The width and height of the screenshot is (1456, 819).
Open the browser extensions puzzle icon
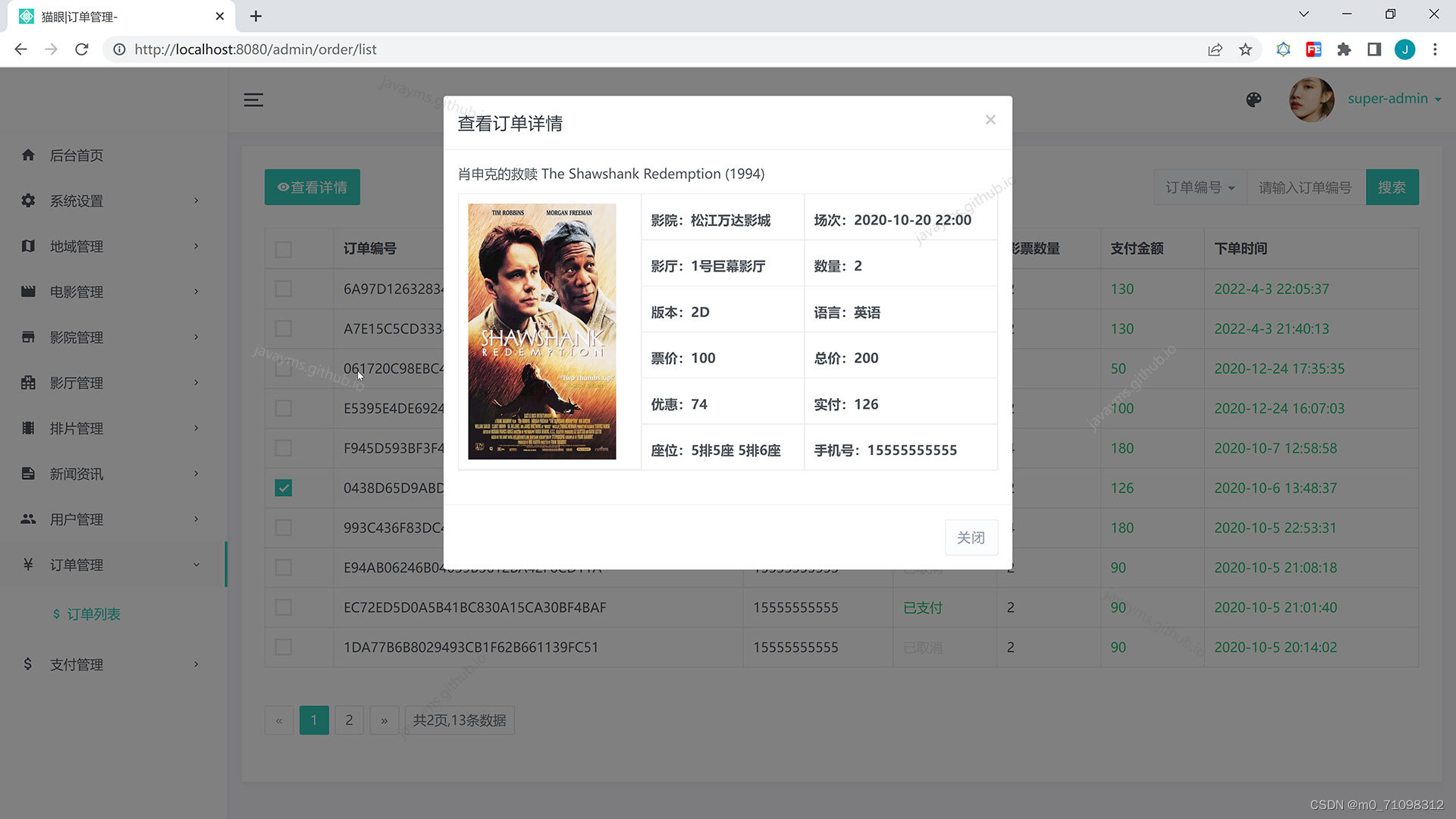pos(1344,49)
